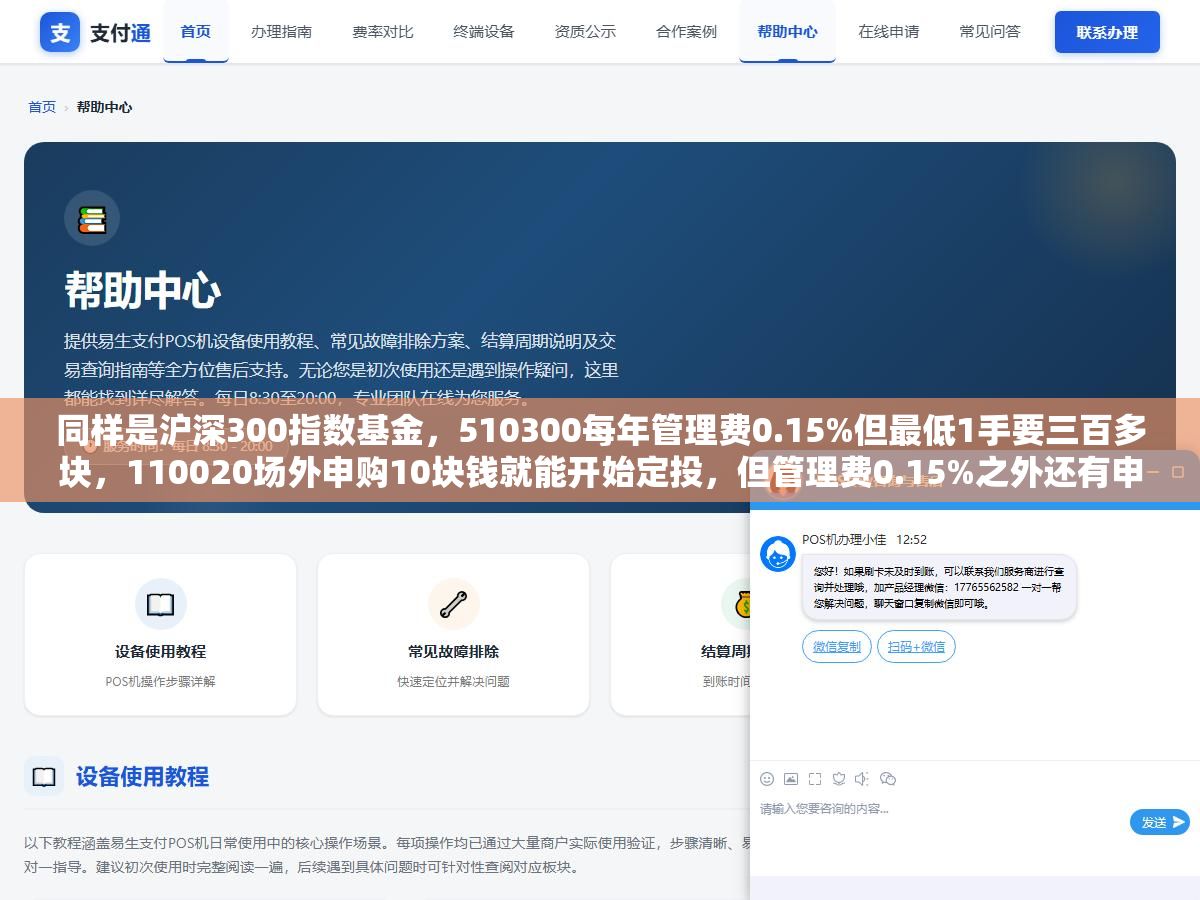Click the open book icon on 设备使用教程 card
This screenshot has width=1200, height=900.
point(160,604)
